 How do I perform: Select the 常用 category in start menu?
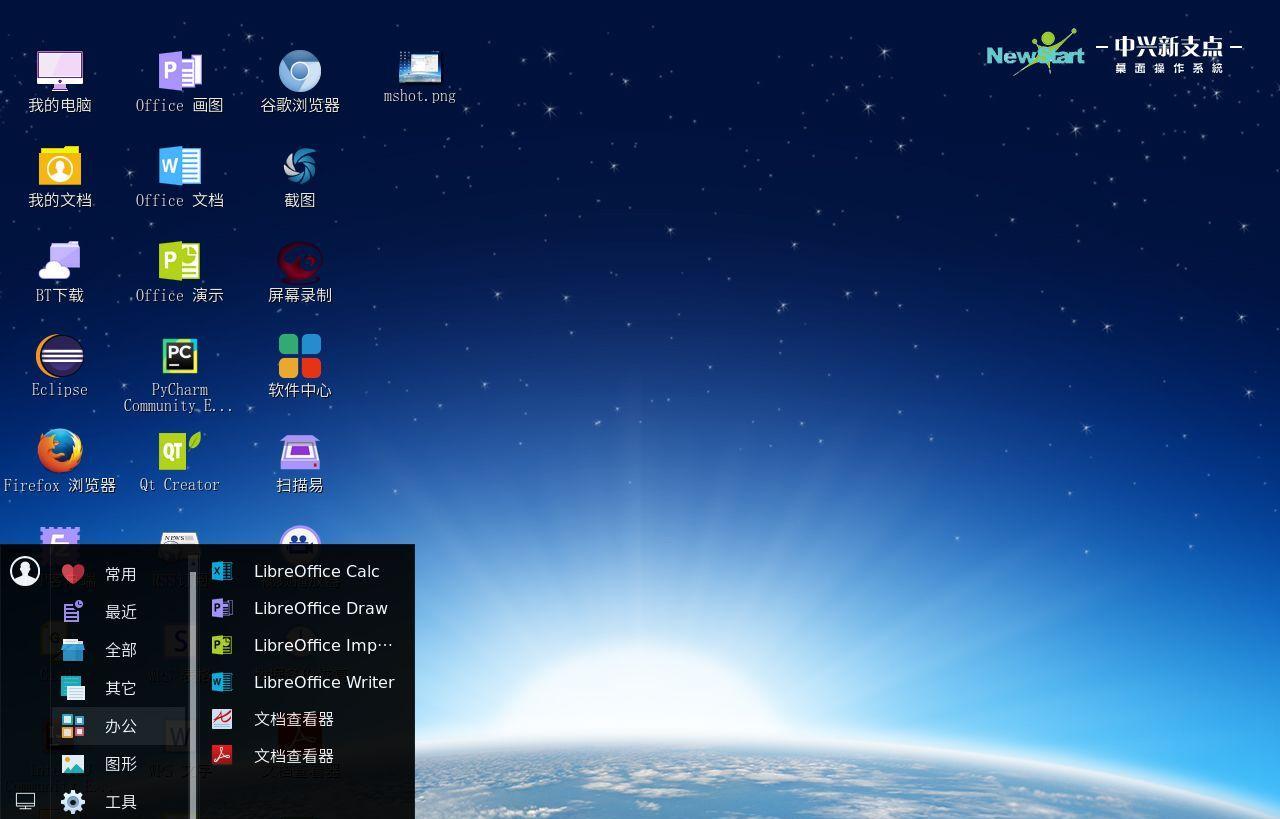pos(119,574)
